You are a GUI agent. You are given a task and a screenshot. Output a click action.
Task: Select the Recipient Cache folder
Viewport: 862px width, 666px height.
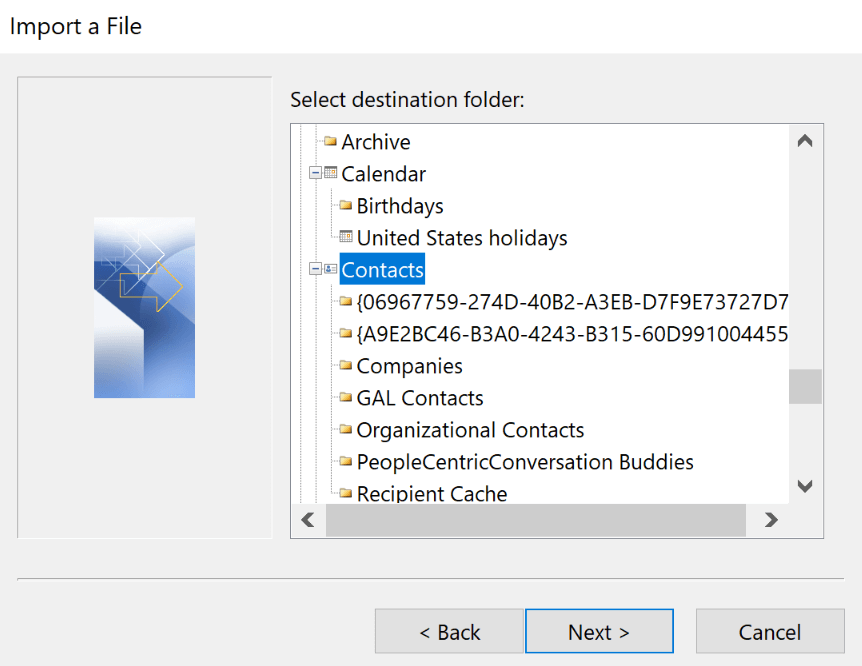tap(432, 494)
